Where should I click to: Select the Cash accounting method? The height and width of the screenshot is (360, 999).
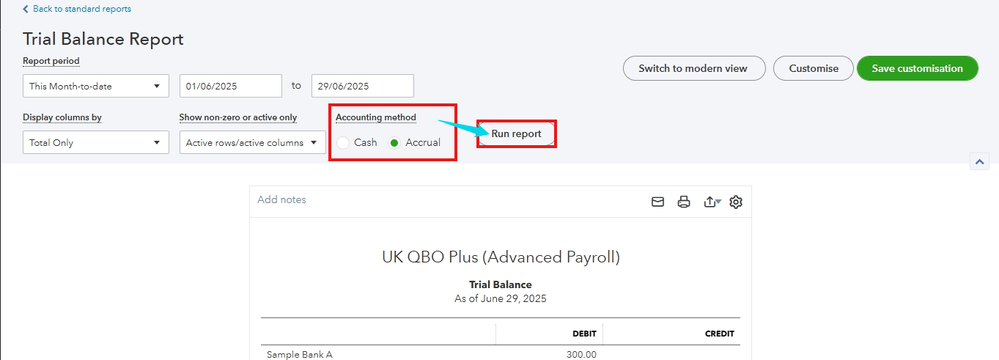coord(343,143)
